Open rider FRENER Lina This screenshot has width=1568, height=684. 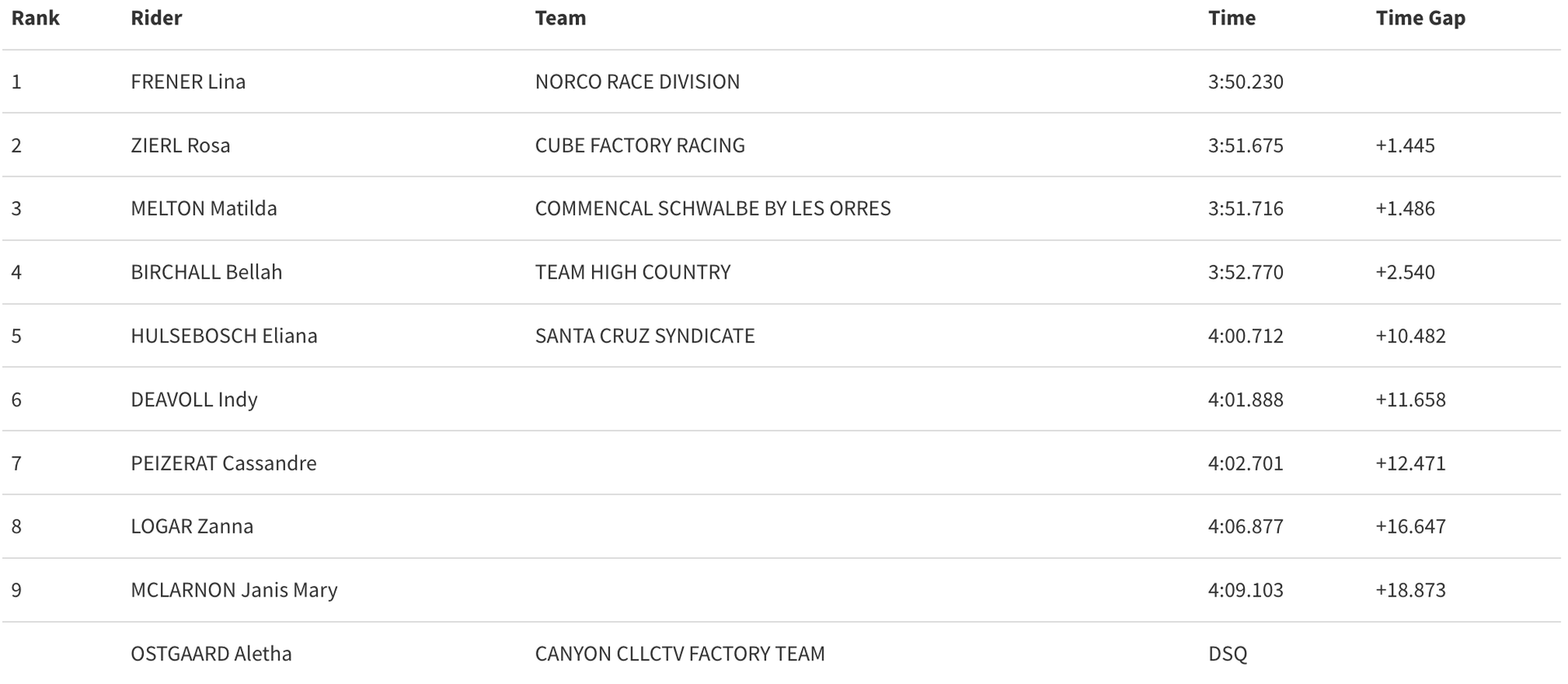188,82
